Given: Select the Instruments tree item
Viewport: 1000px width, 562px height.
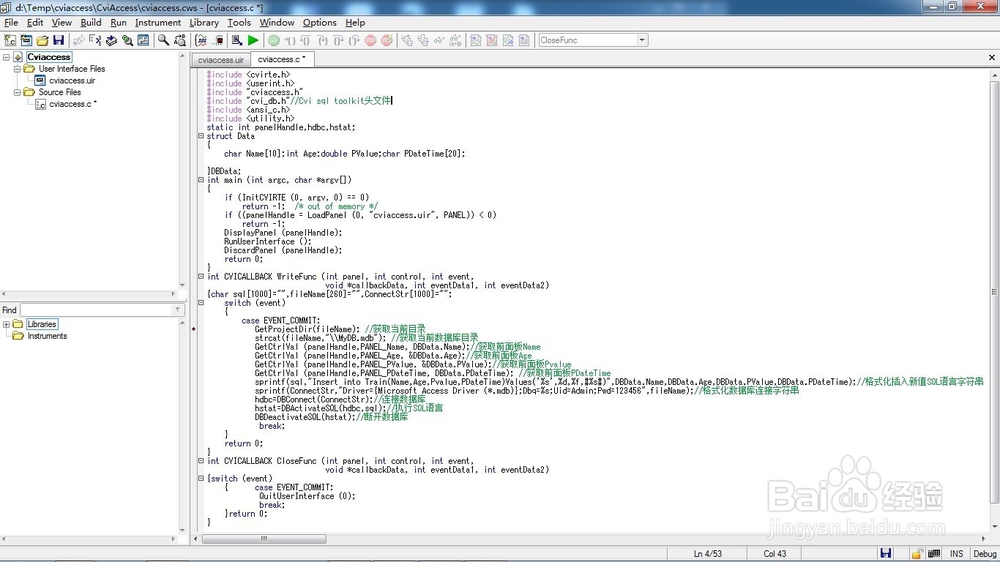Looking at the screenshot, I should click(x=47, y=336).
